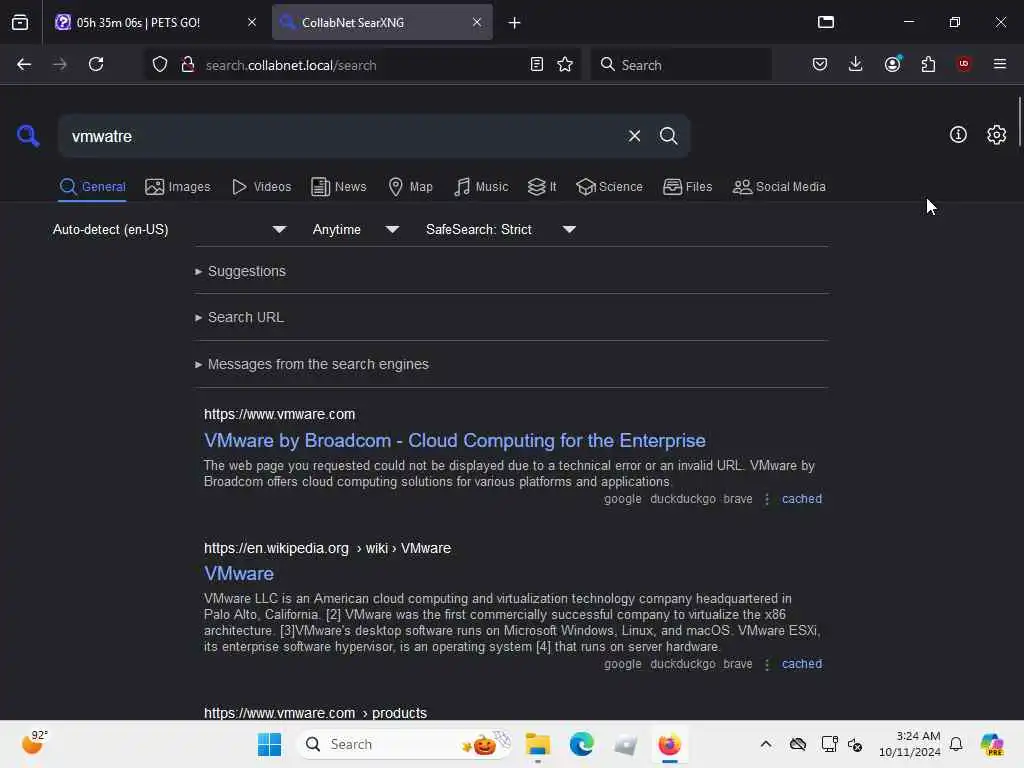Click vmware.com products result URL
The width and height of the screenshot is (1024, 768).
(x=315, y=713)
